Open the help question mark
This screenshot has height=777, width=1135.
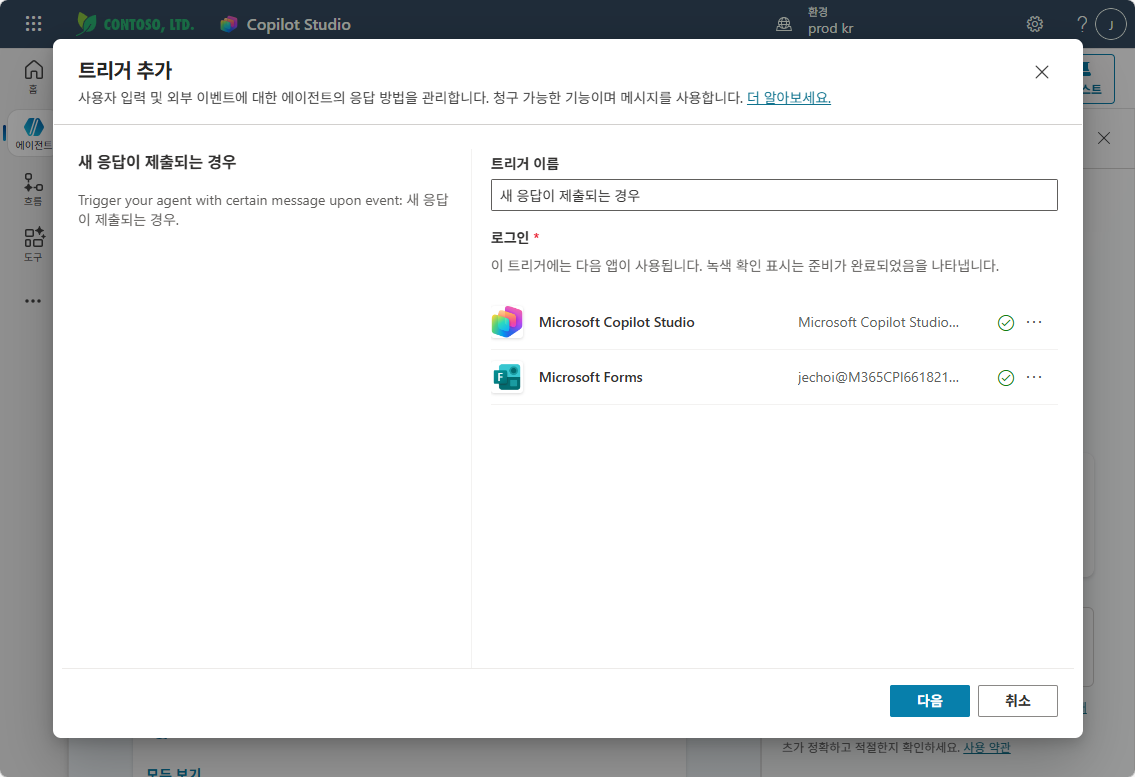[1081, 24]
